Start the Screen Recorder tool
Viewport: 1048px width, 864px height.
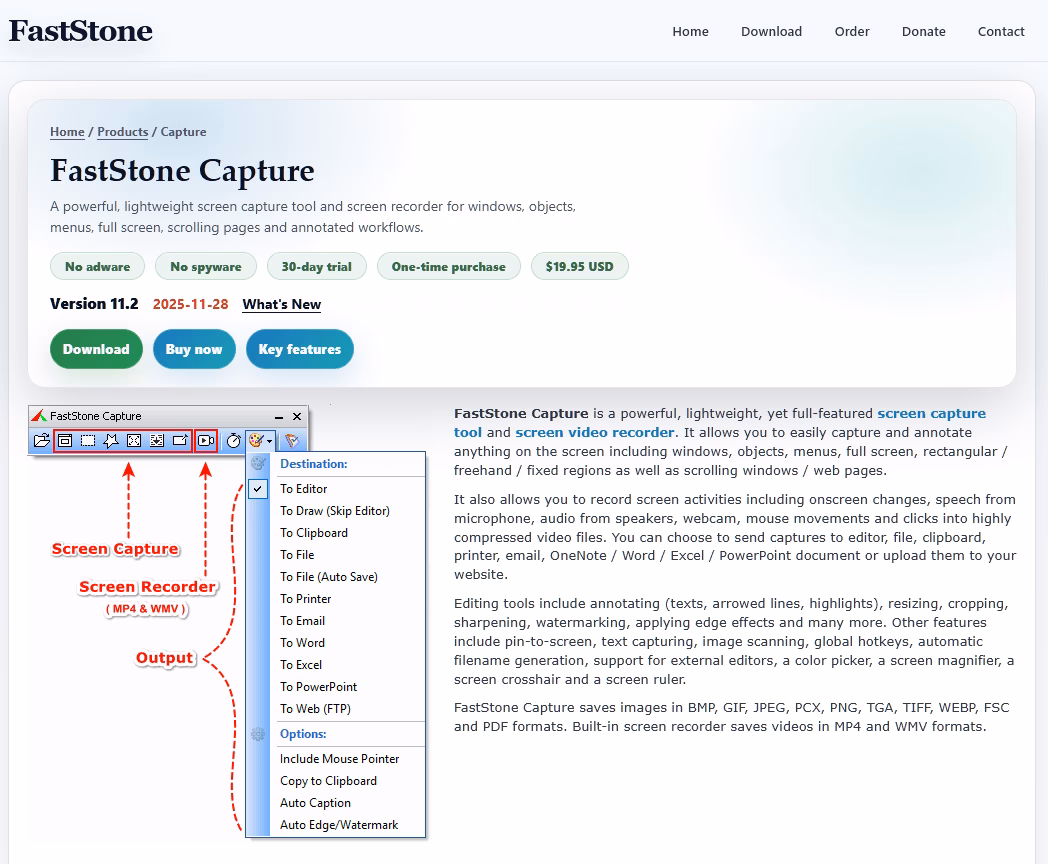[x=207, y=439]
